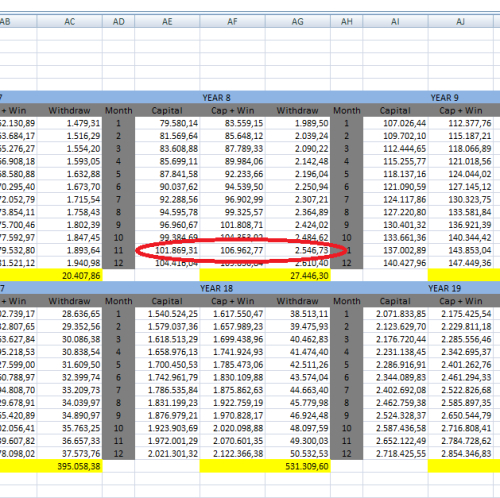This screenshot has height=498, width=500.
Task: Select Year 18 month 12 withdraw 50.532,53
Action: tap(298, 454)
